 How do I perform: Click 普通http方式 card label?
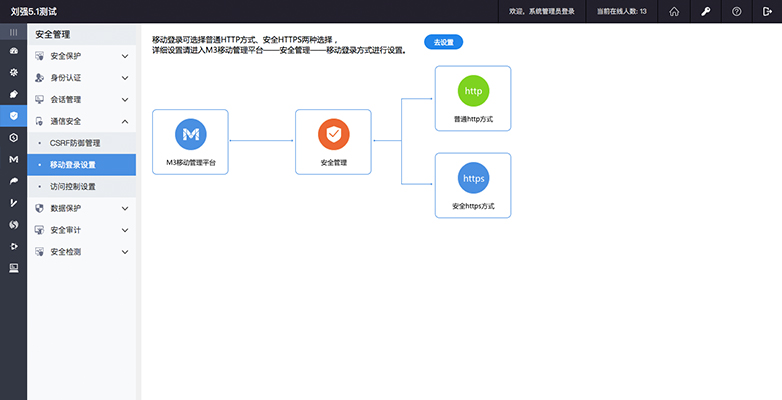[473, 119]
